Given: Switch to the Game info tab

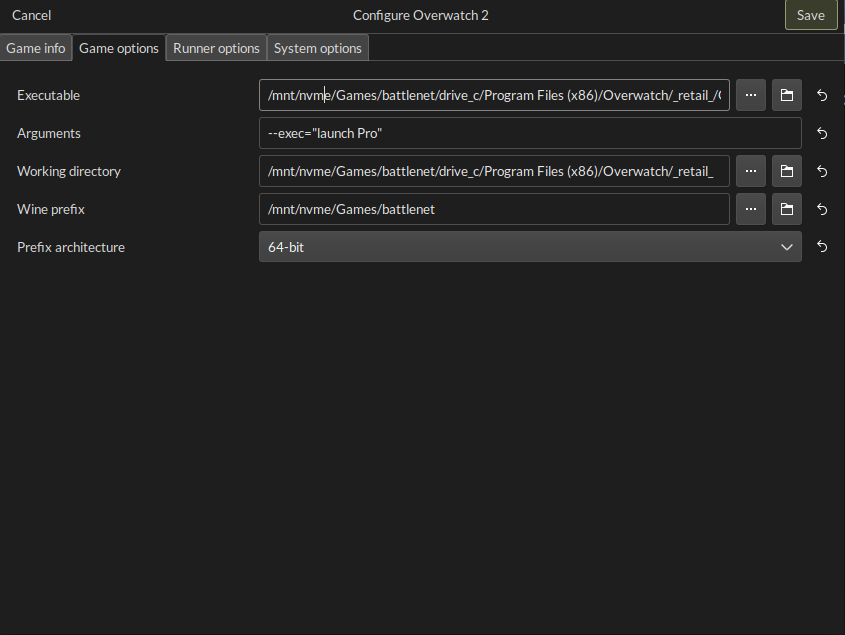Looking at the screenshot, I should [x=36, y=48].
